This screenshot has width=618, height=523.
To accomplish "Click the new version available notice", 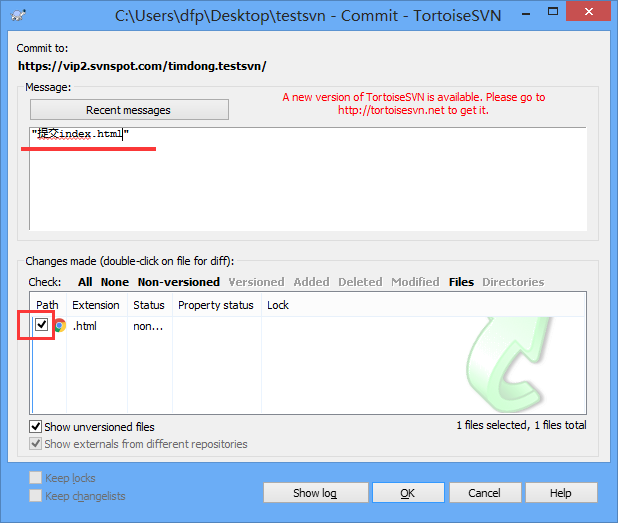I will 414,103.
